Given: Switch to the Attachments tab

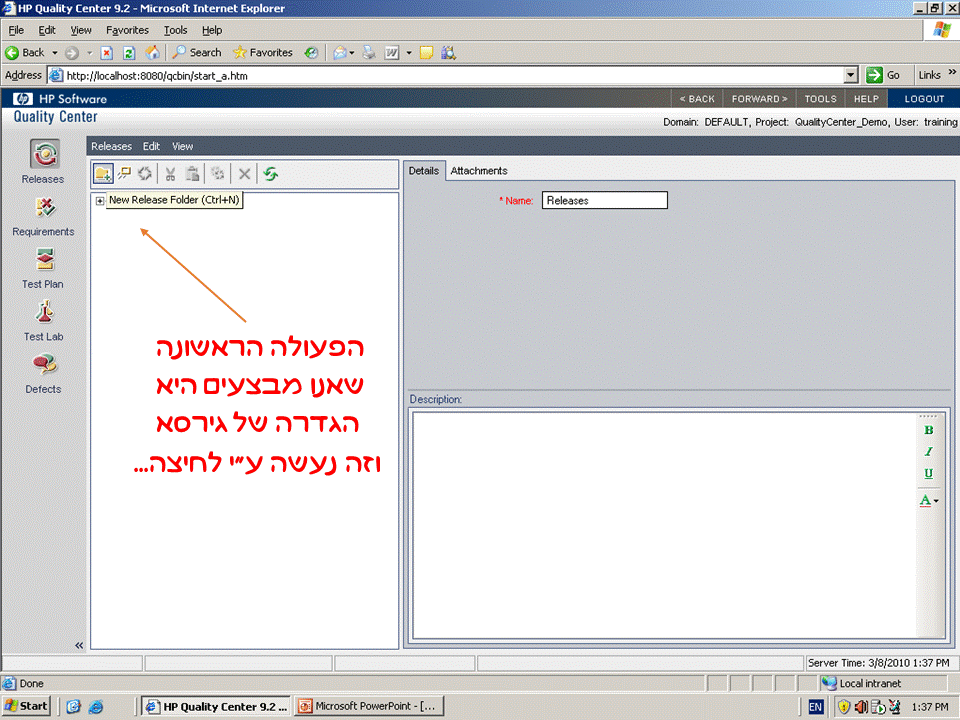Looking at the screenshot, I should tap(479, 171).
